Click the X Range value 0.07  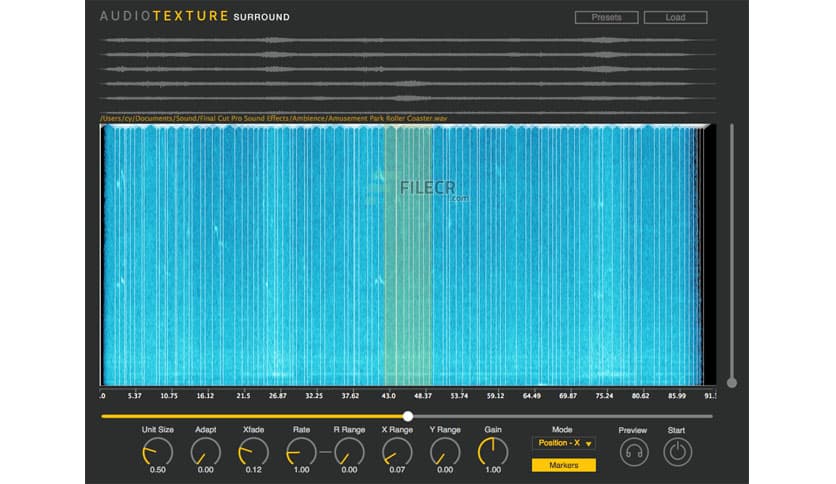(x=397, y=470)
